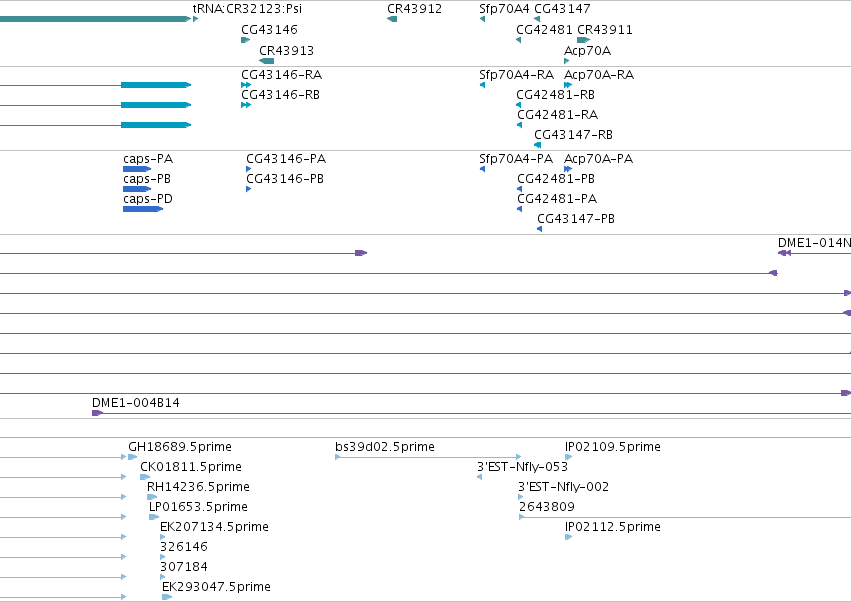Click the bs39d02.5prime EST label
This screenshot has width=851, height=602.
[385, 447]
